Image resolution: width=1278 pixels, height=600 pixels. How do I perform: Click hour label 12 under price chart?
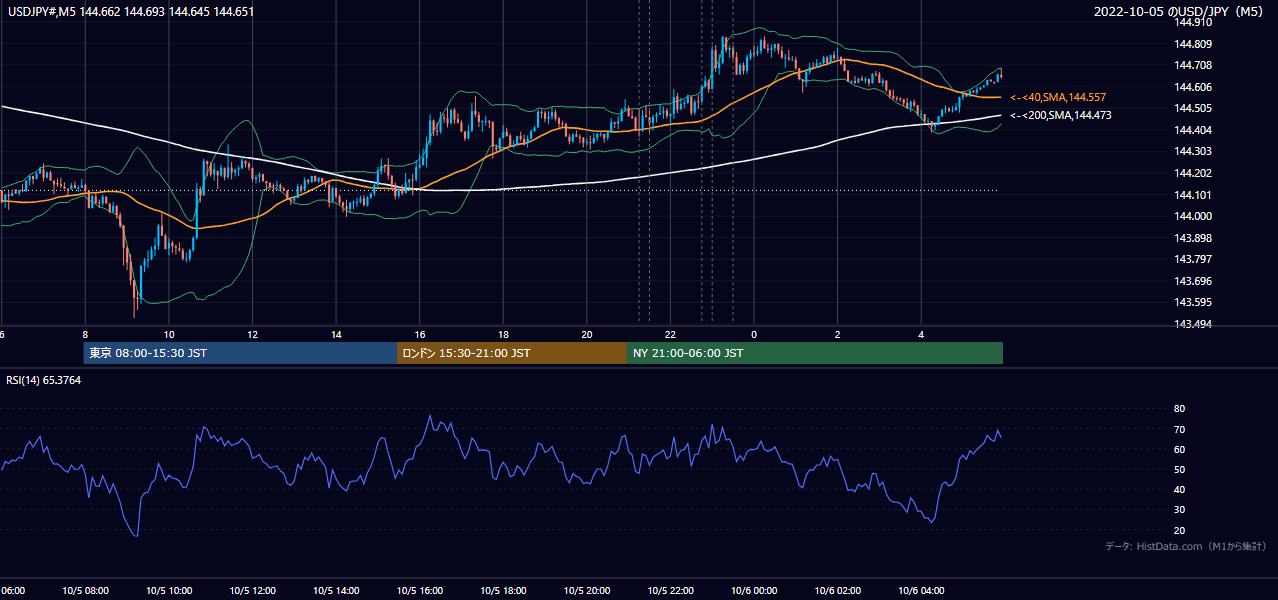(253, 334)
